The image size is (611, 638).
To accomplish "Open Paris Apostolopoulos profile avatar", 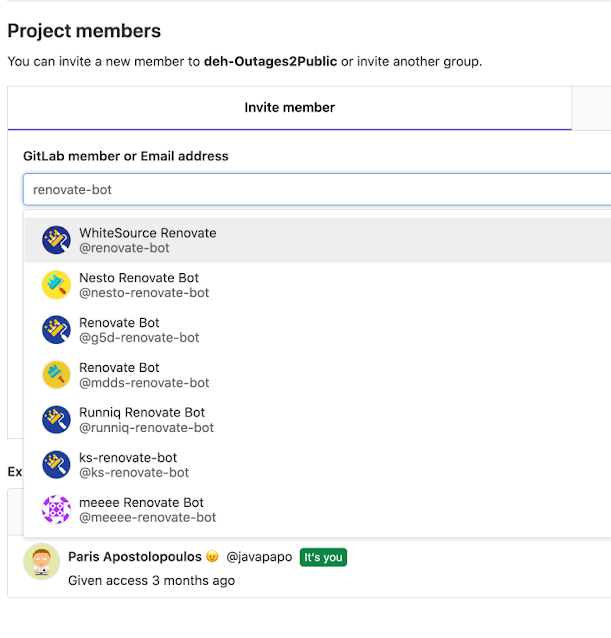I will 42,562.
